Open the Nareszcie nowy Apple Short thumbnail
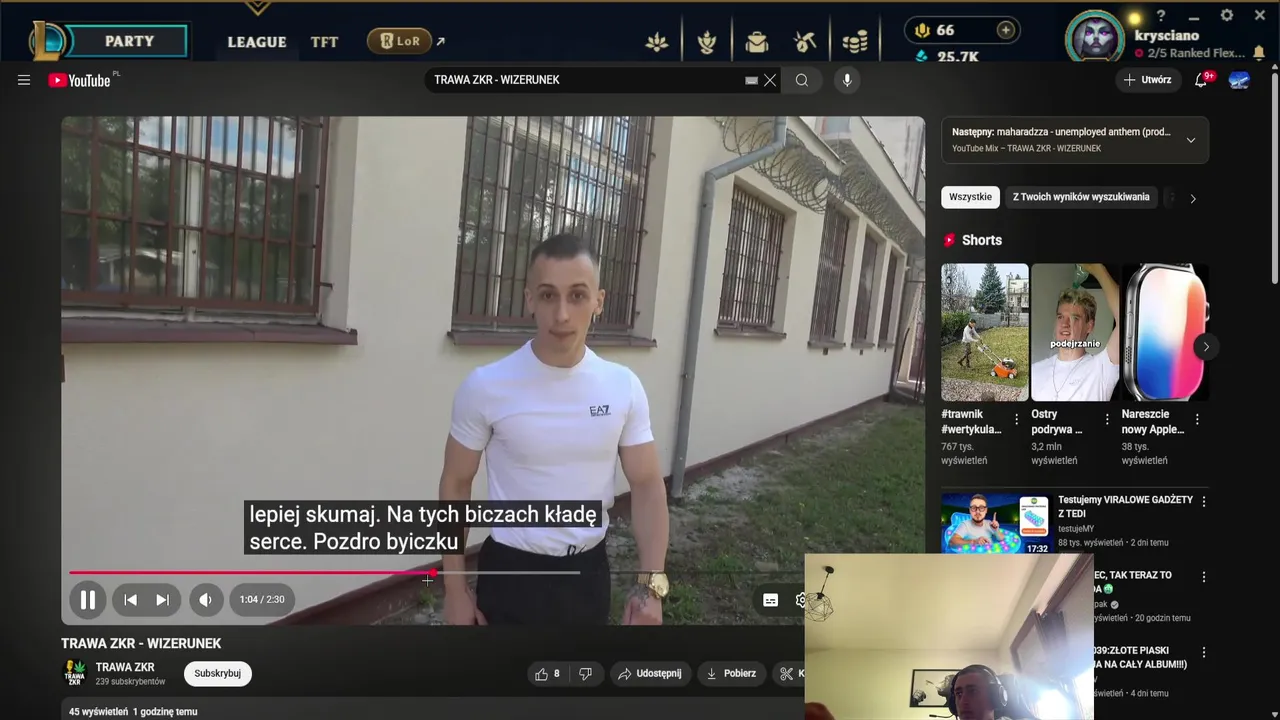 (1165, 332)
